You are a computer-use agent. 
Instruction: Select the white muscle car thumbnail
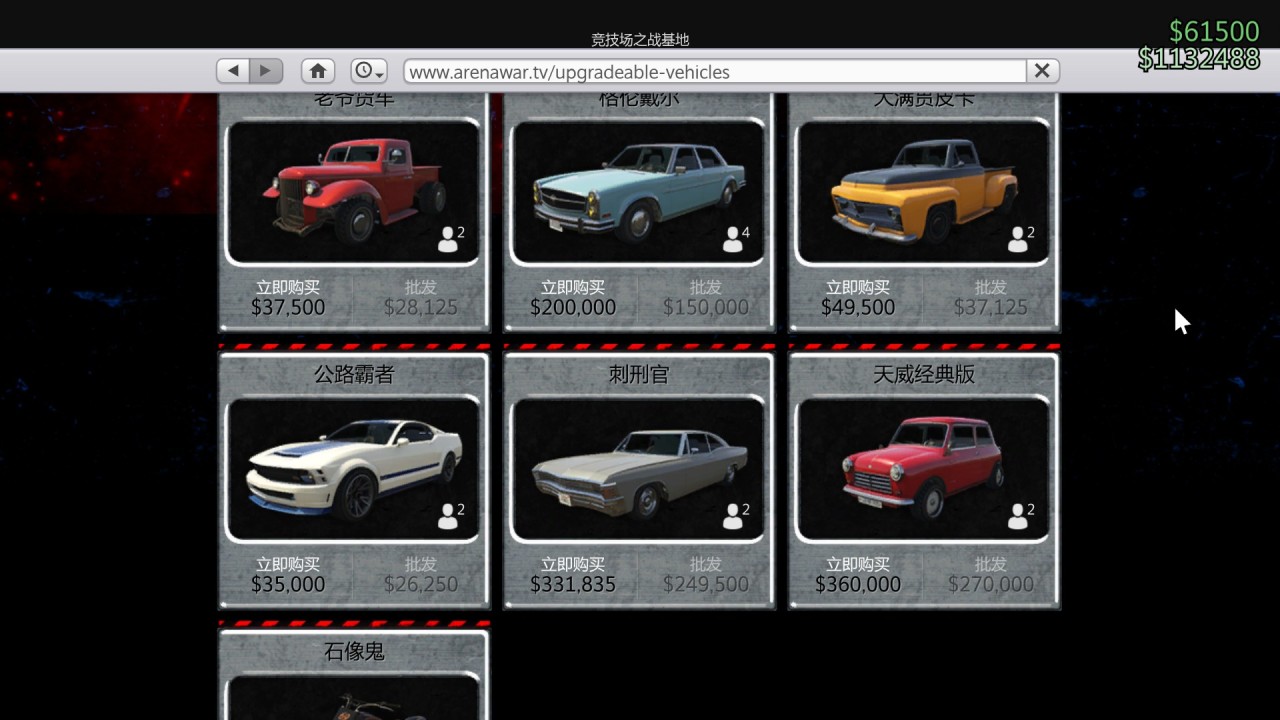(354, 469)
